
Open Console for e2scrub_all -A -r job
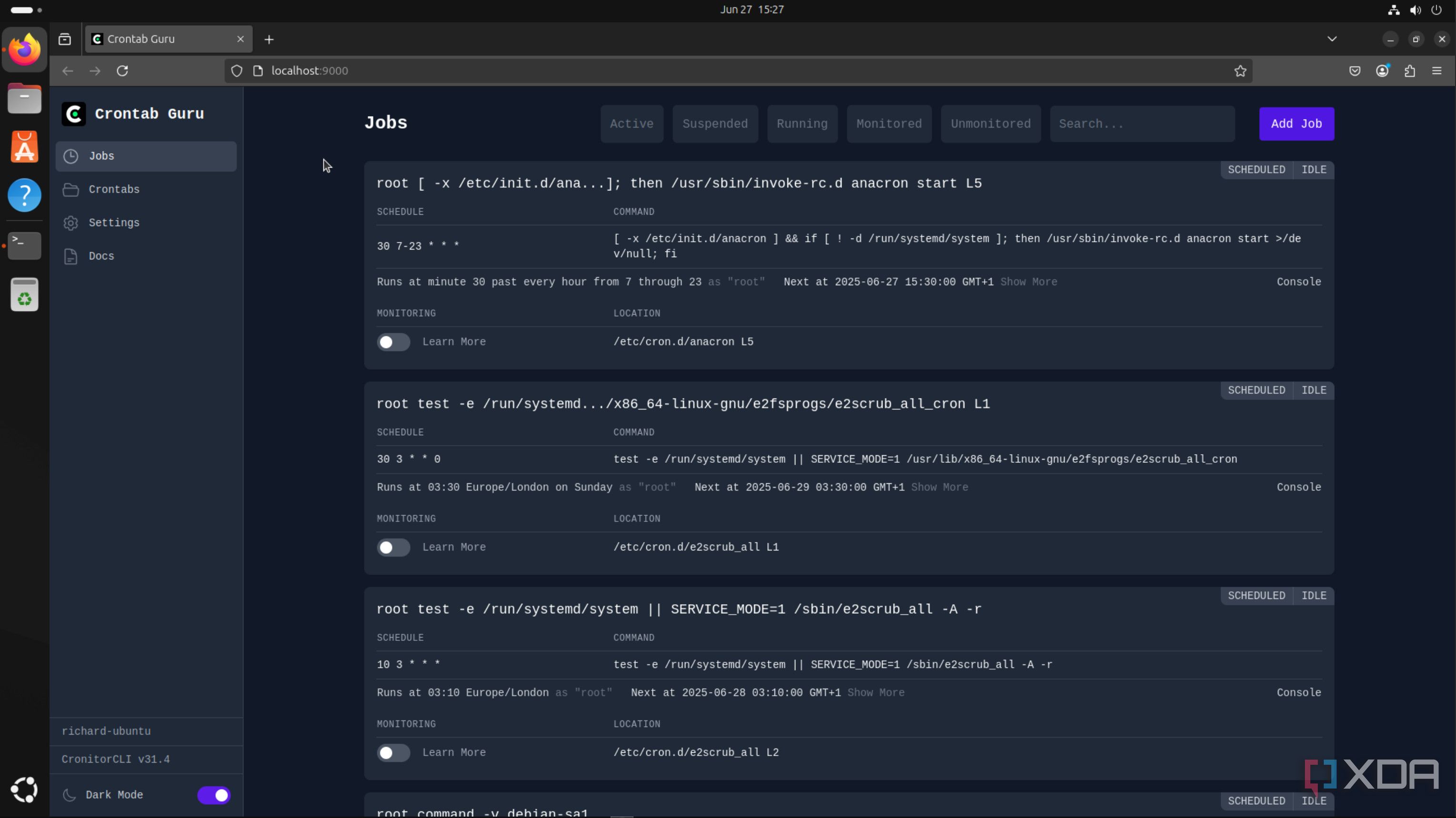(x=1299, y=693)
